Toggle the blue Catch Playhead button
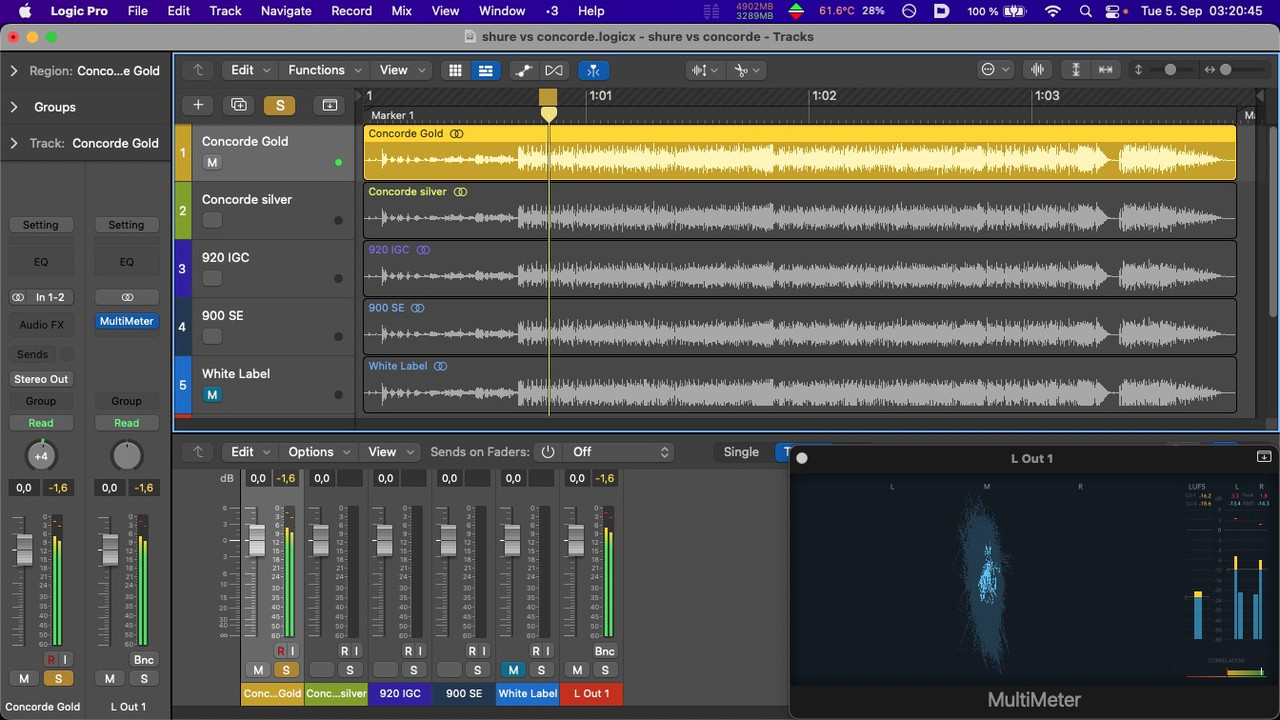 point(594,70)
